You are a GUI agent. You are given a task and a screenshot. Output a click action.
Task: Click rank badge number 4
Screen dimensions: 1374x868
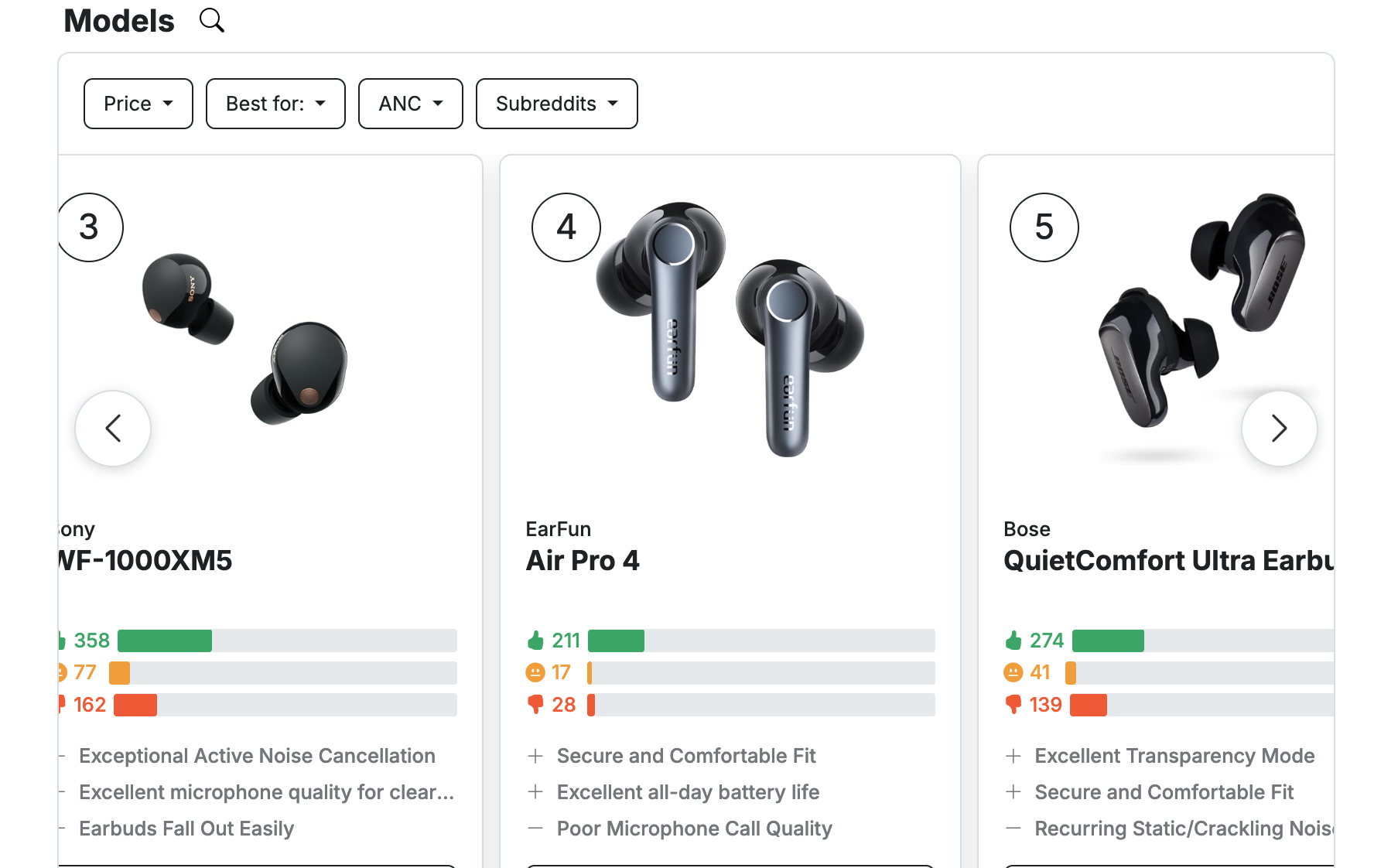[x=566, y=227]
